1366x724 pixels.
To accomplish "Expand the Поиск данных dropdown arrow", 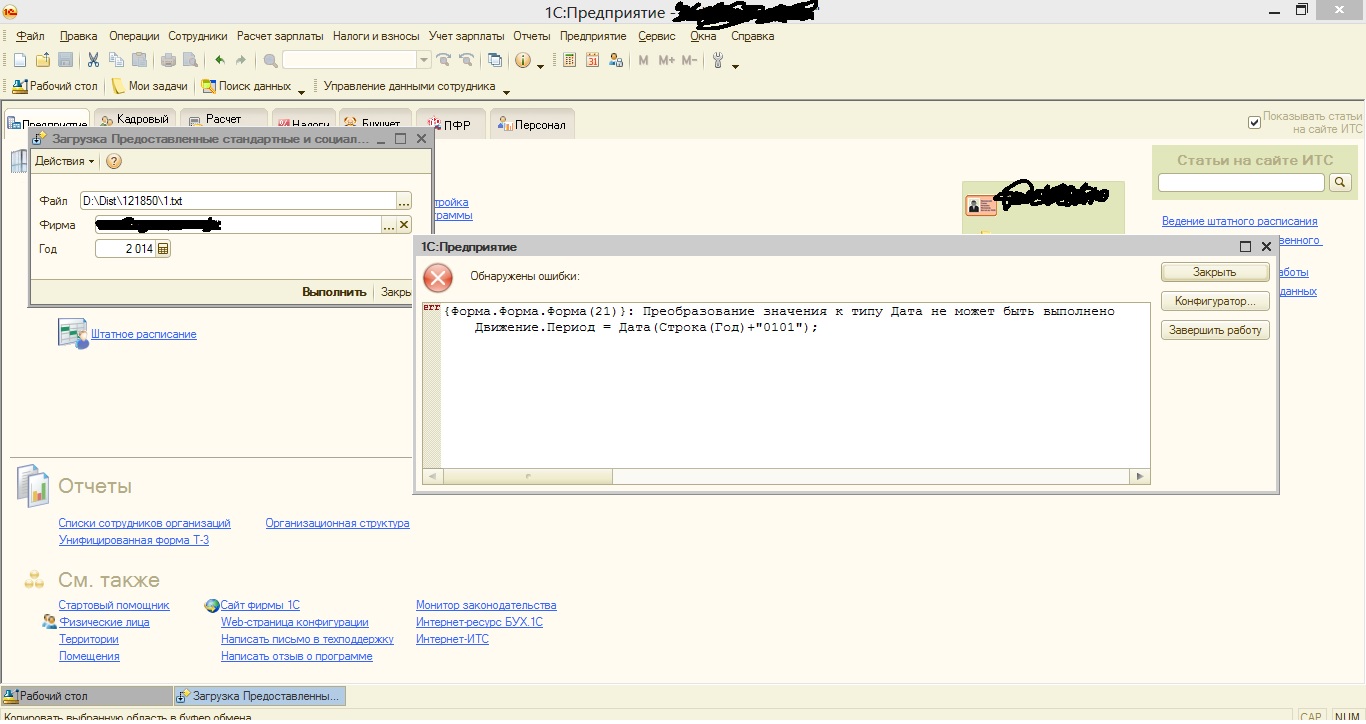I will 302,90.
